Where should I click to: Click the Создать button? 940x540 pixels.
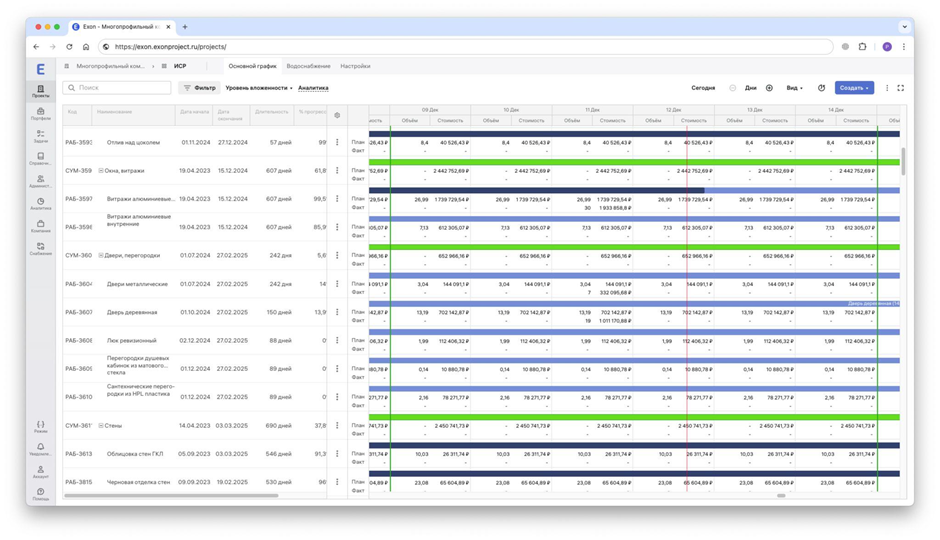point(854,88)
